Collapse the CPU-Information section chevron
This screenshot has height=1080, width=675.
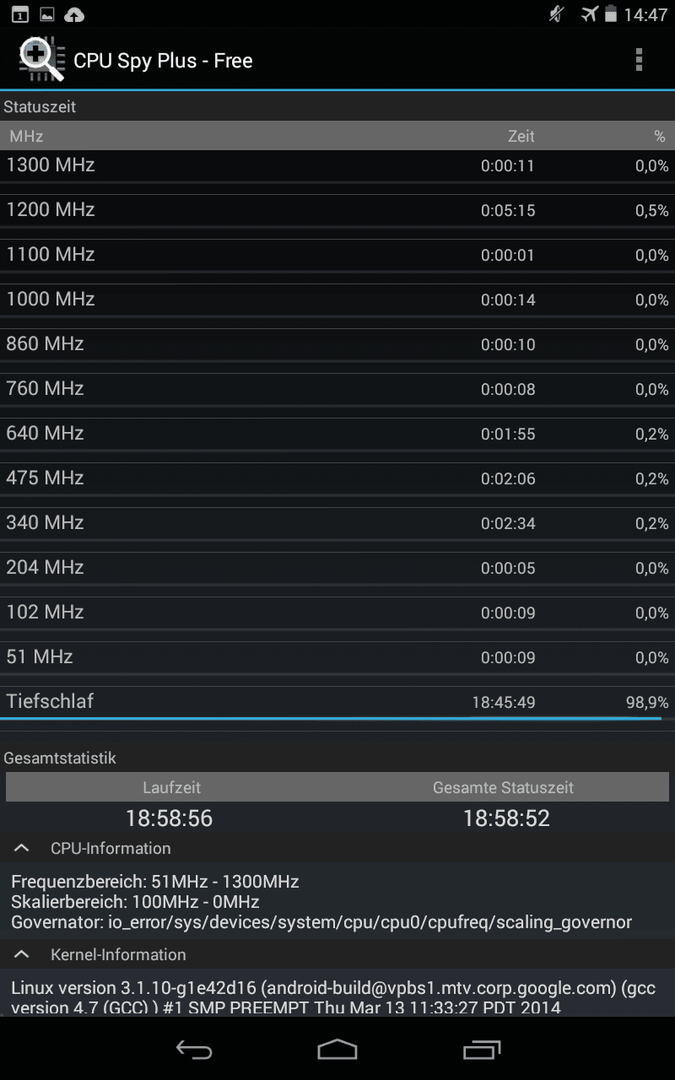(x=22, y=848)
